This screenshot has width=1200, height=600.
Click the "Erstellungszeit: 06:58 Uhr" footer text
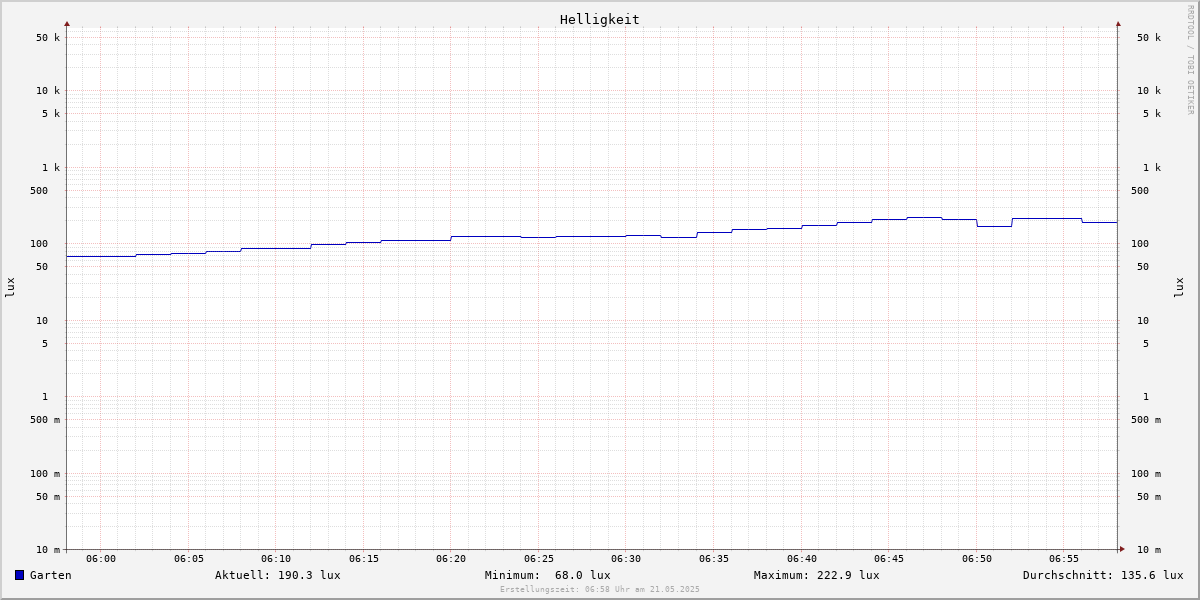pos(567,589)
